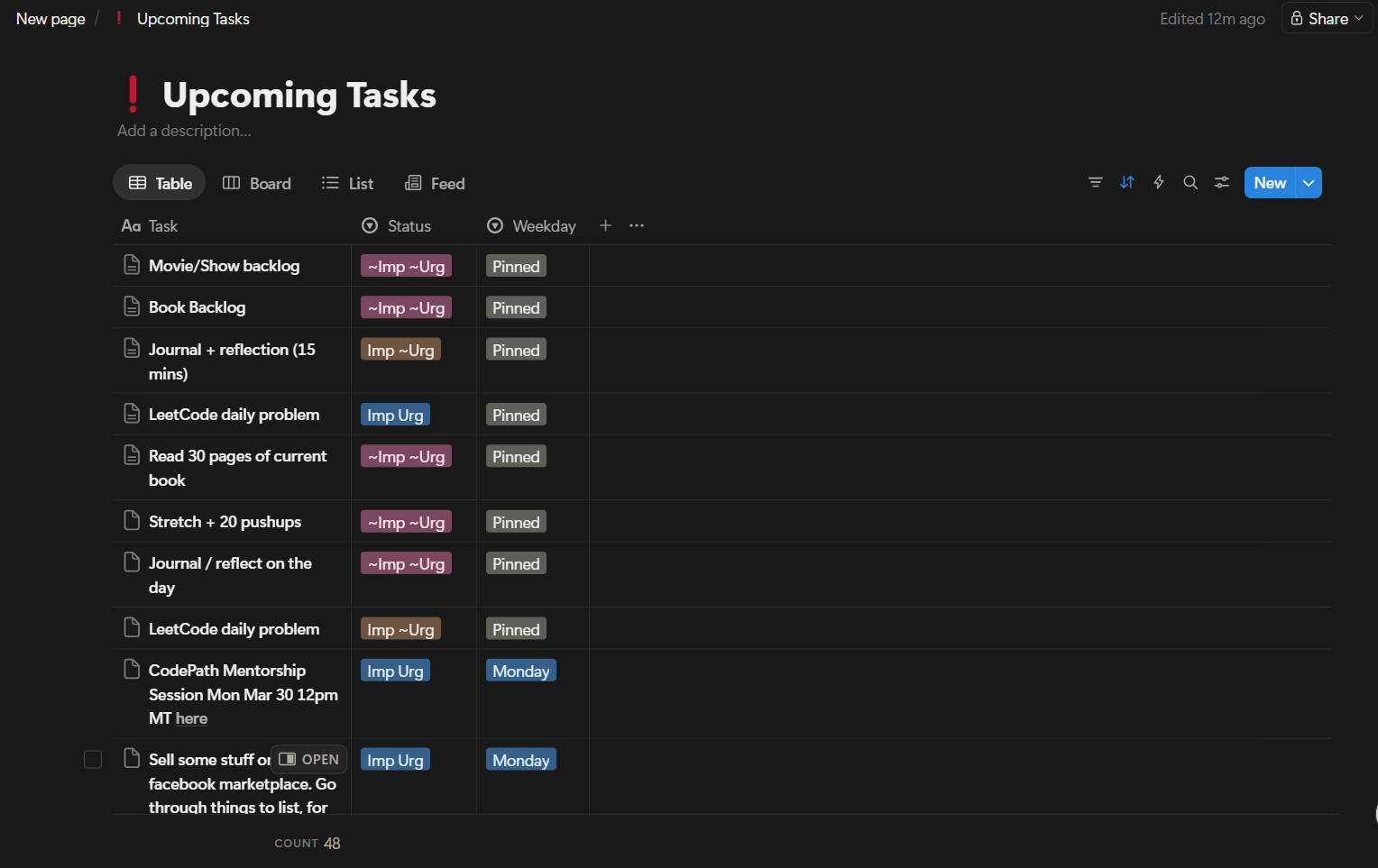Click the red exclamation page icon by the title
1378x868 pixels.
click(x=133, y=95)
